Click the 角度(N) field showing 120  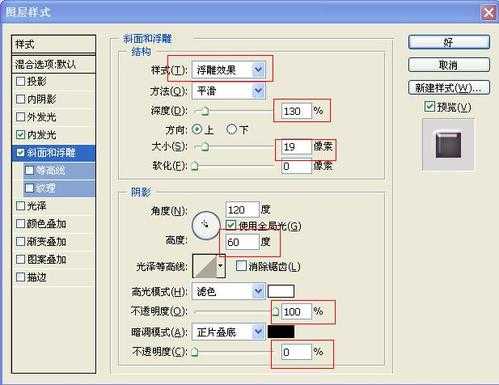point(242,210)
